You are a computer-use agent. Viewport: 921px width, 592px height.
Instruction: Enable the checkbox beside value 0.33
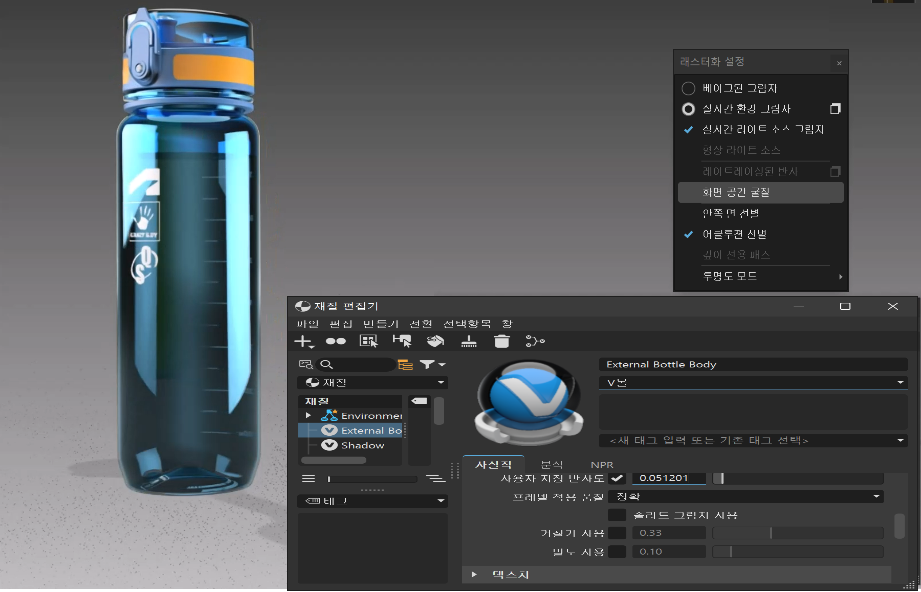[x=617, y=533]
